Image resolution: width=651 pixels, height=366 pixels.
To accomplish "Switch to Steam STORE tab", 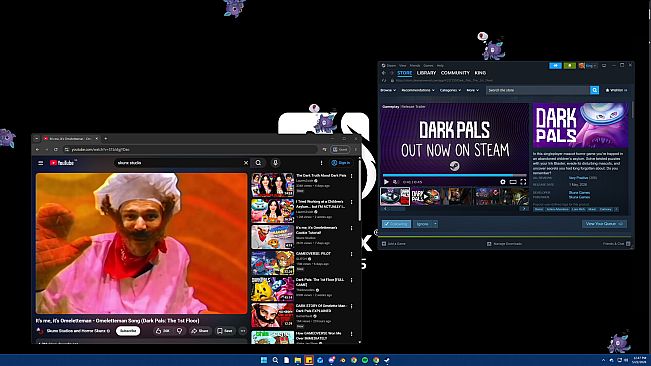I will (x=404, y=73).
